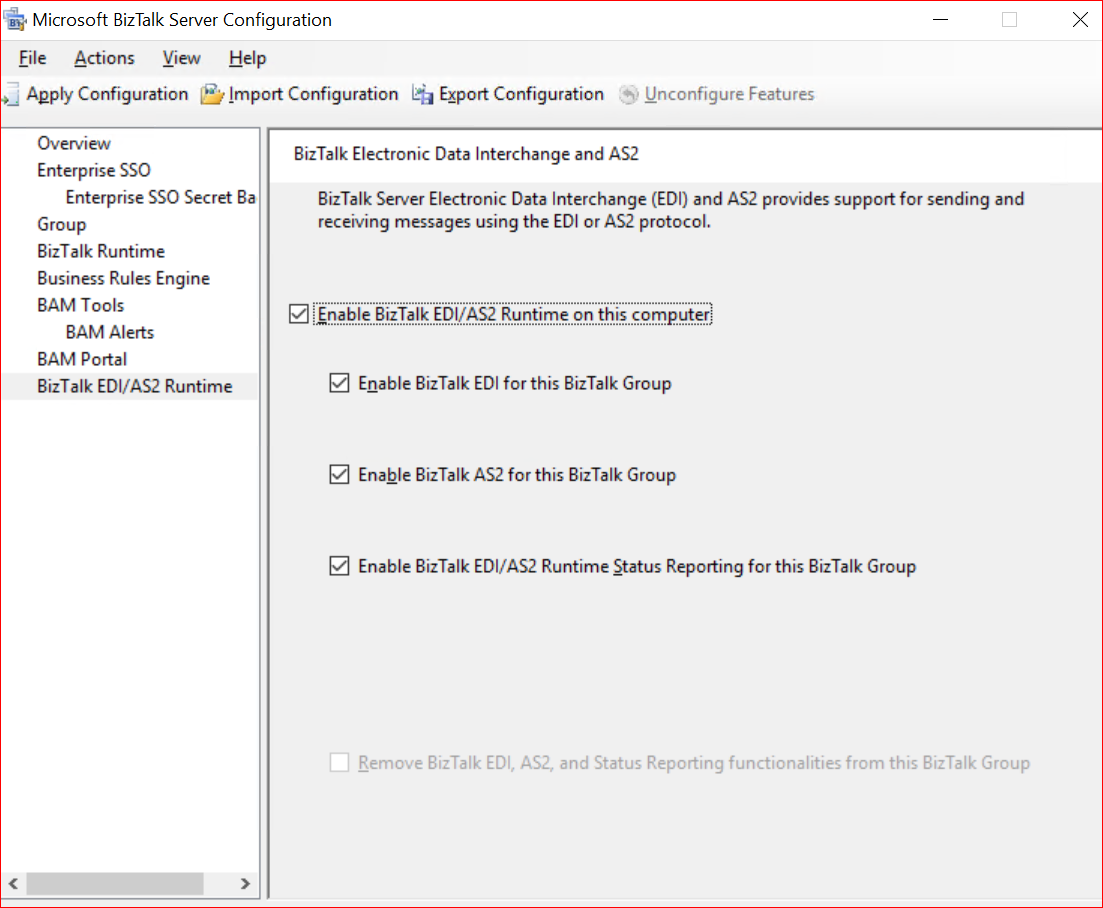Viewport: 1103px width, 908px height.
Task: Click the Import Configuration folder icon
Action: pos(212,94)
